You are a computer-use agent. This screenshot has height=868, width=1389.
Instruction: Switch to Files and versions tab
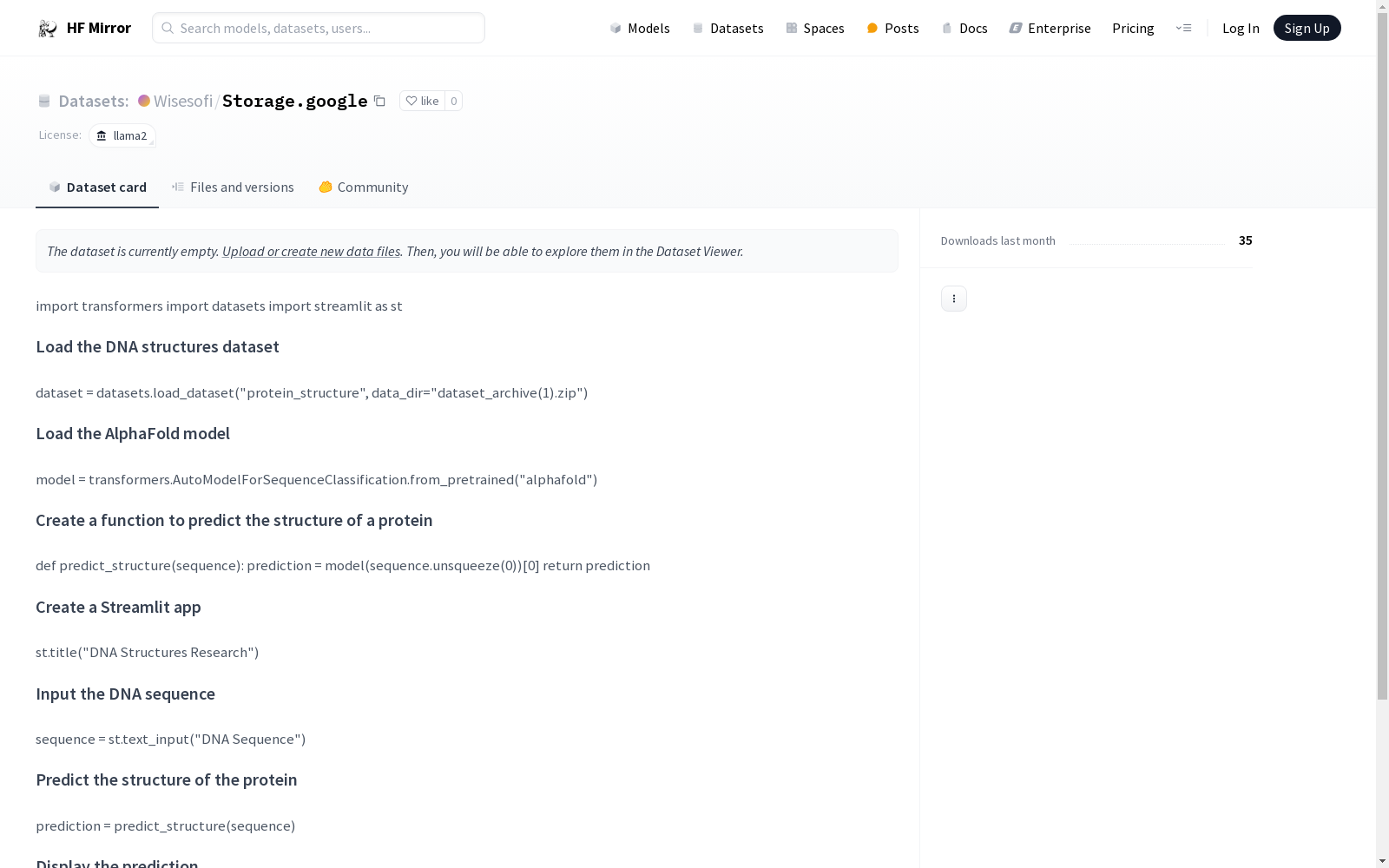tap(233, 187)
